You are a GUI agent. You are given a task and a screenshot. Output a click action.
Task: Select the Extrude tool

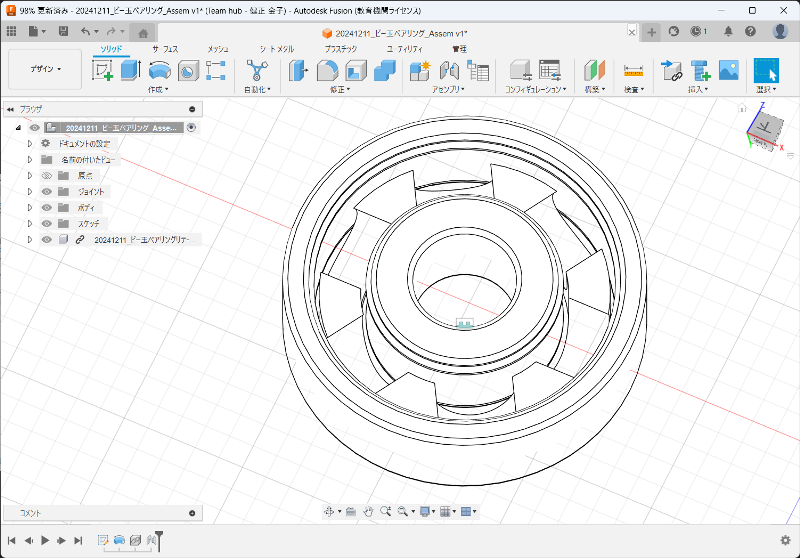click(131, 70)
